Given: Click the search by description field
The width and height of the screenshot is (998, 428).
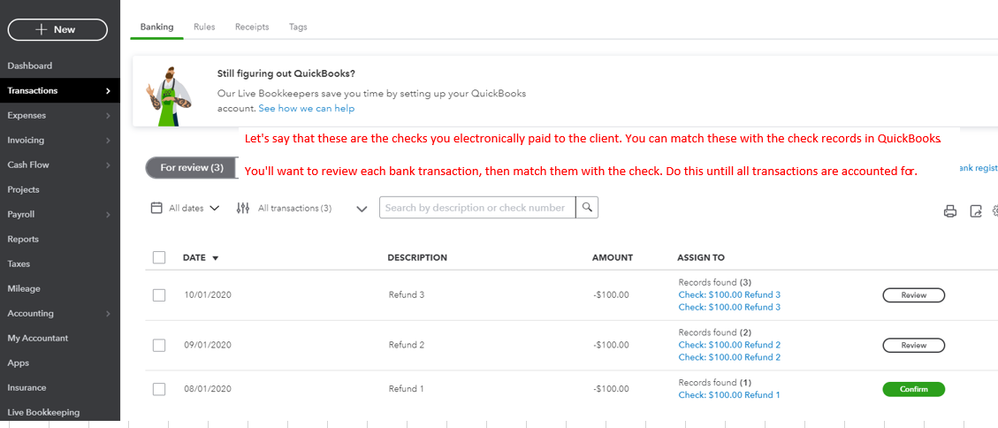Looking at the screenshot, I should tap(478, 208).
